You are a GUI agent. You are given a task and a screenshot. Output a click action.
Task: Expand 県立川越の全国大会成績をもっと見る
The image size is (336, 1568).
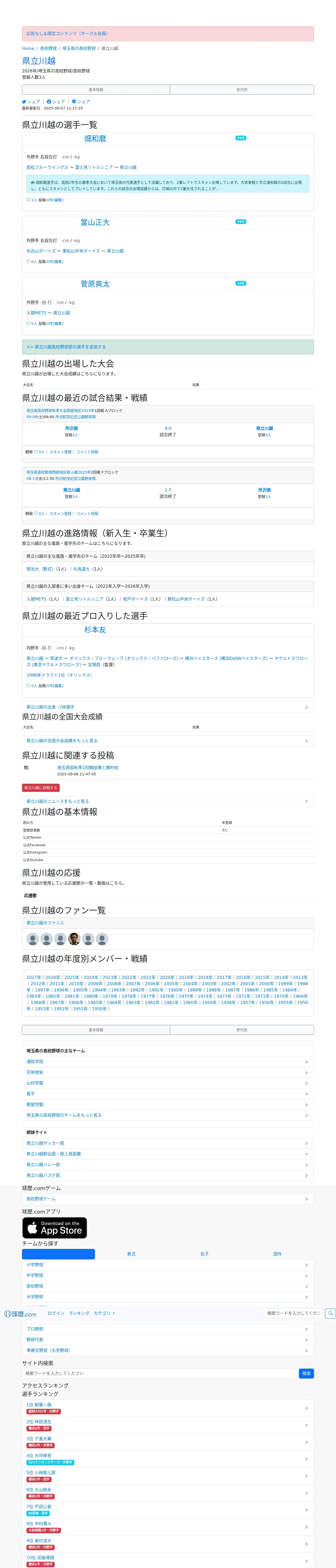click(168, 741)
